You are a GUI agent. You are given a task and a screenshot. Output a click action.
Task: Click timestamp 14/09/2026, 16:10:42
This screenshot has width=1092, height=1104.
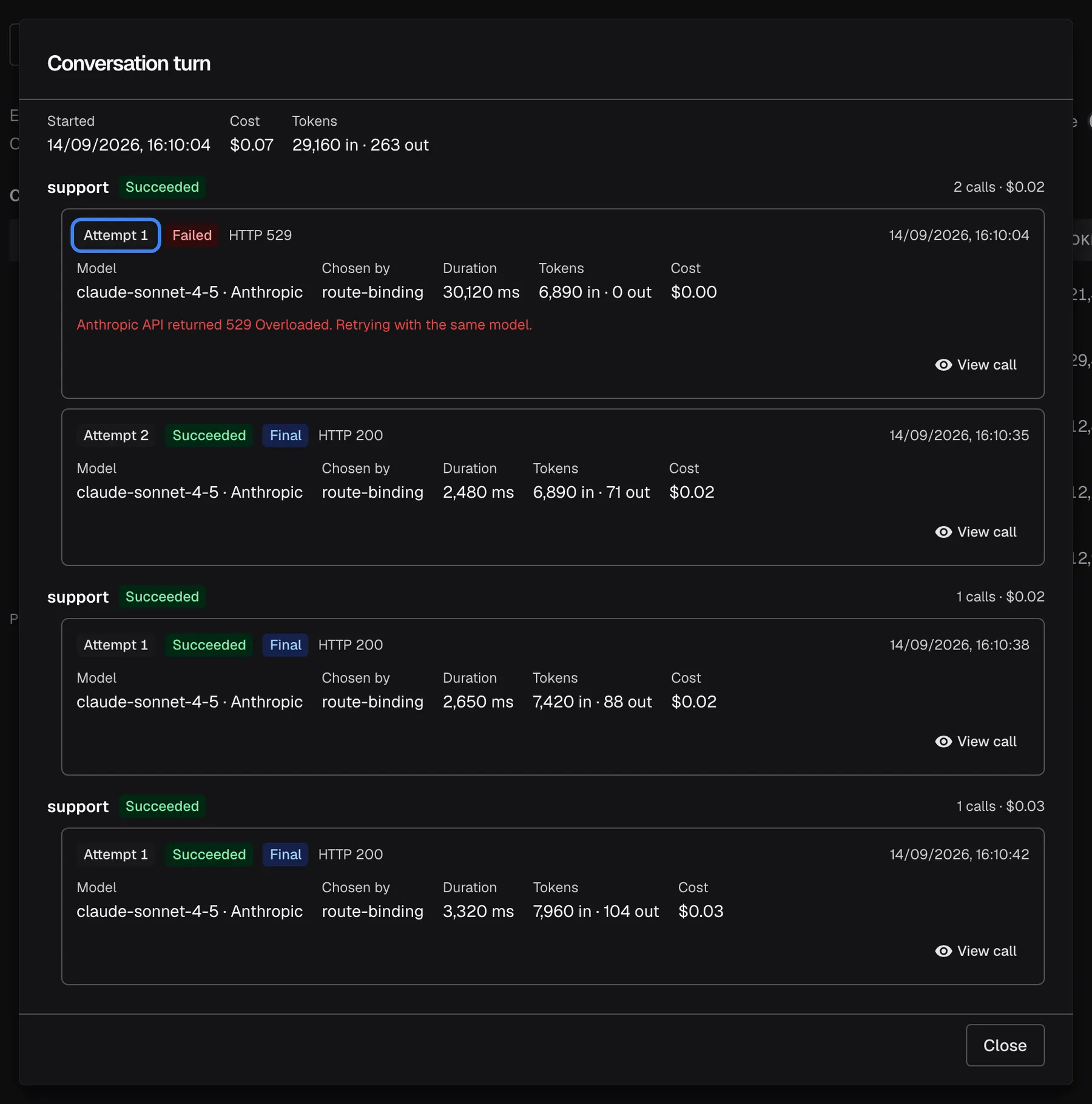(959, 854)
